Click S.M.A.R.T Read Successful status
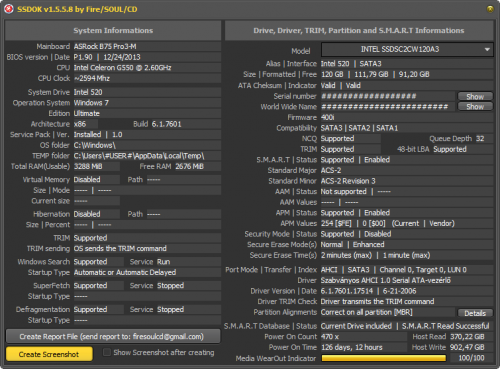This screenshot has width=500, height=369. click(446, 326)
